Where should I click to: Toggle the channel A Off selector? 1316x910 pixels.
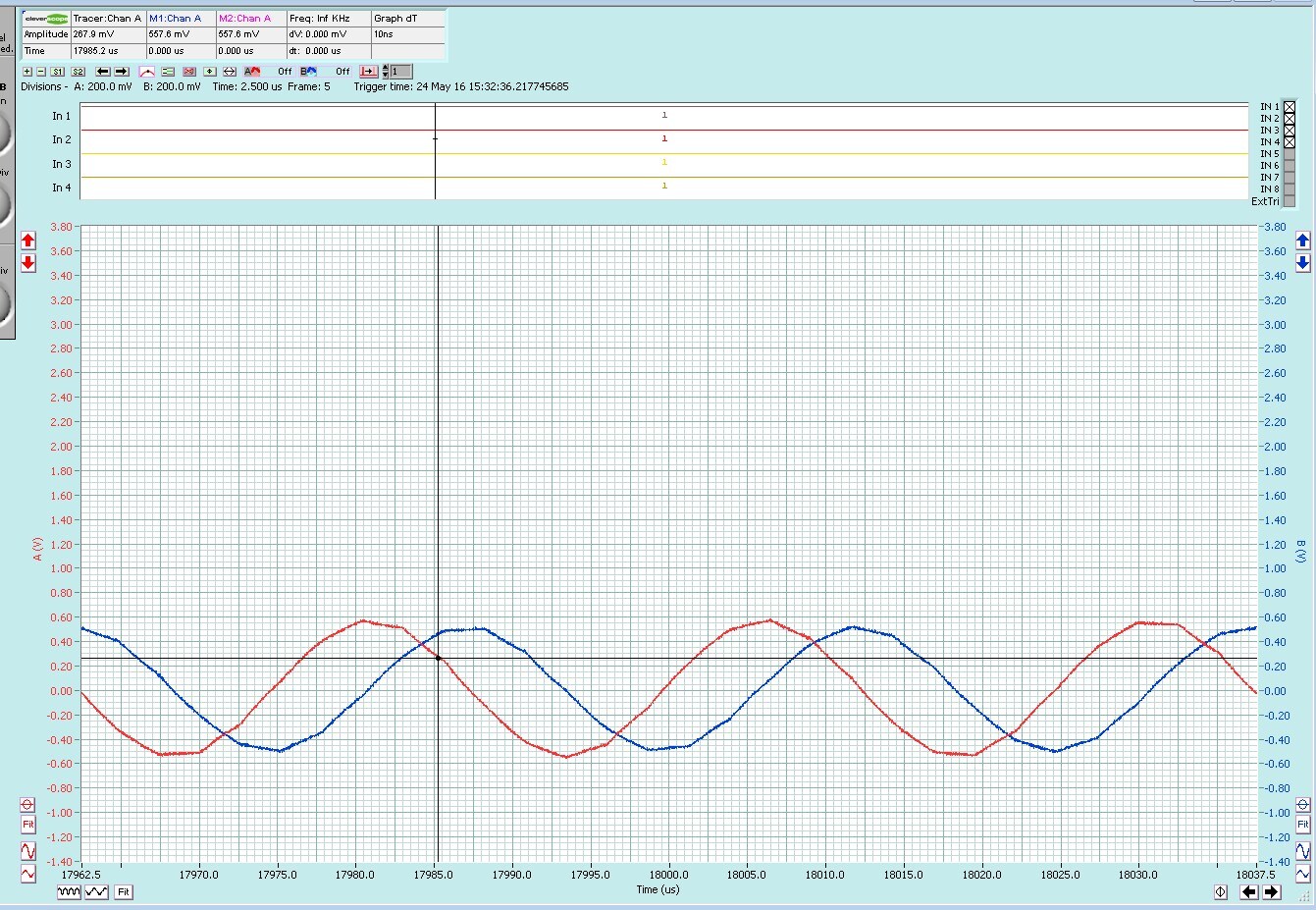(269, 72)
